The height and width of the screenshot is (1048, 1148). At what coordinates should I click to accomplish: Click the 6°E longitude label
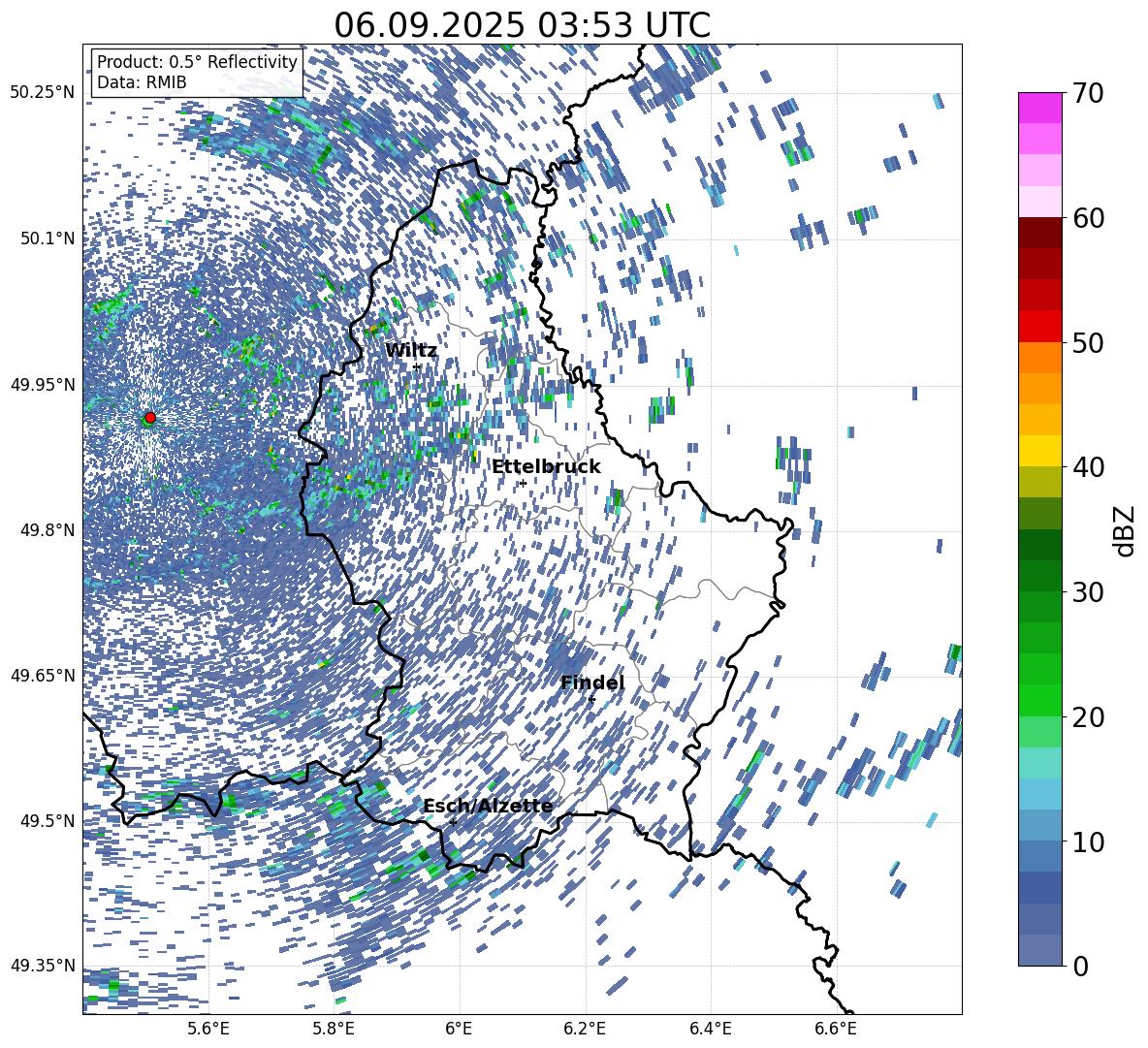point(459,1029)
